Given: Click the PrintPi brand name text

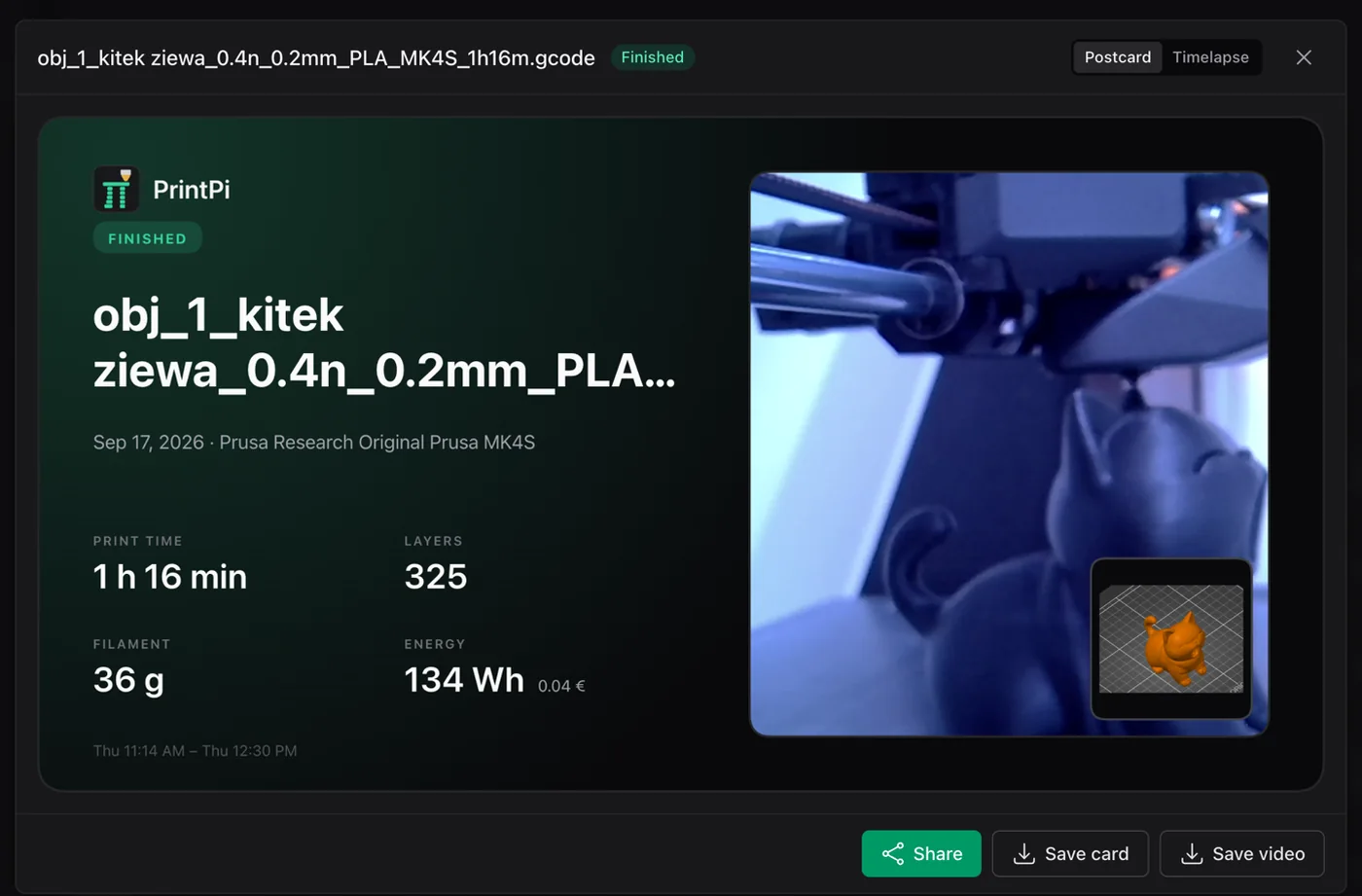Looking at the screenshot, I should tap(192, 190).
